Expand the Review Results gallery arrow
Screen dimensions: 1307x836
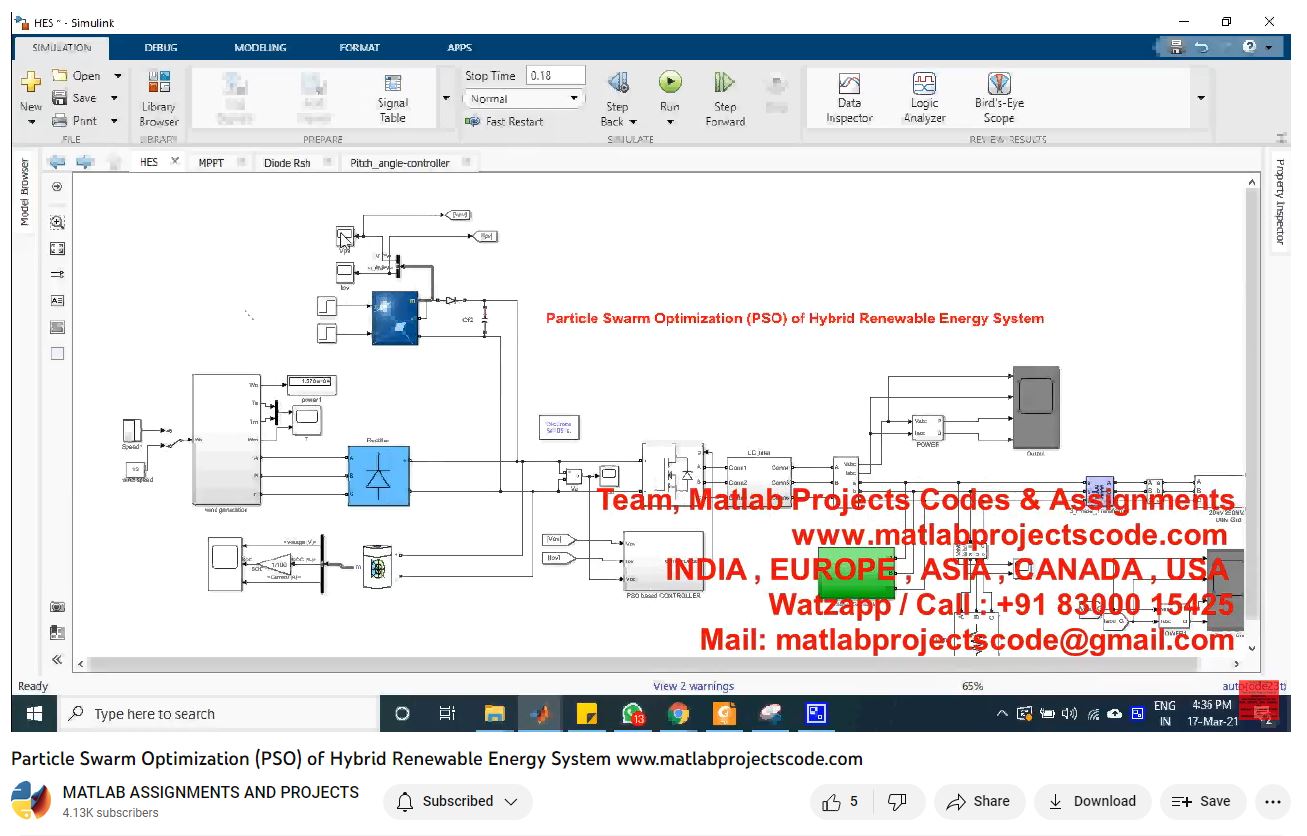click(x=1201, y=98)
